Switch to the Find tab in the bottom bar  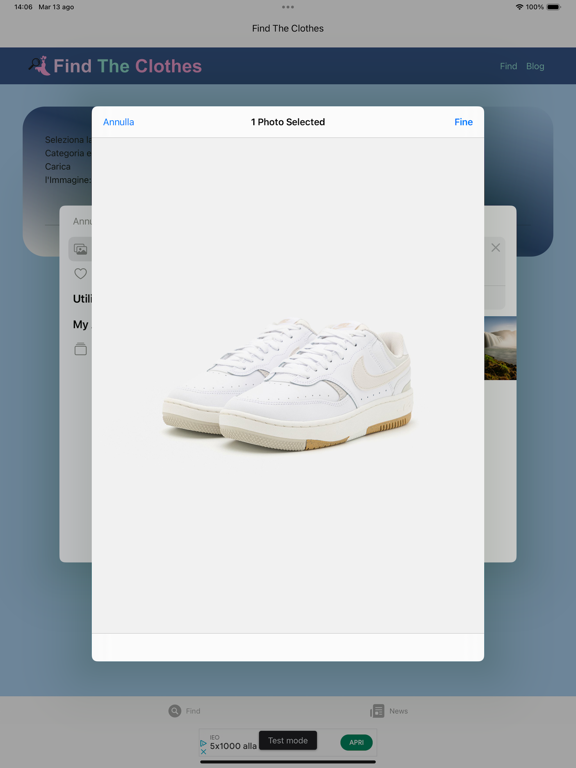point(184,711)
